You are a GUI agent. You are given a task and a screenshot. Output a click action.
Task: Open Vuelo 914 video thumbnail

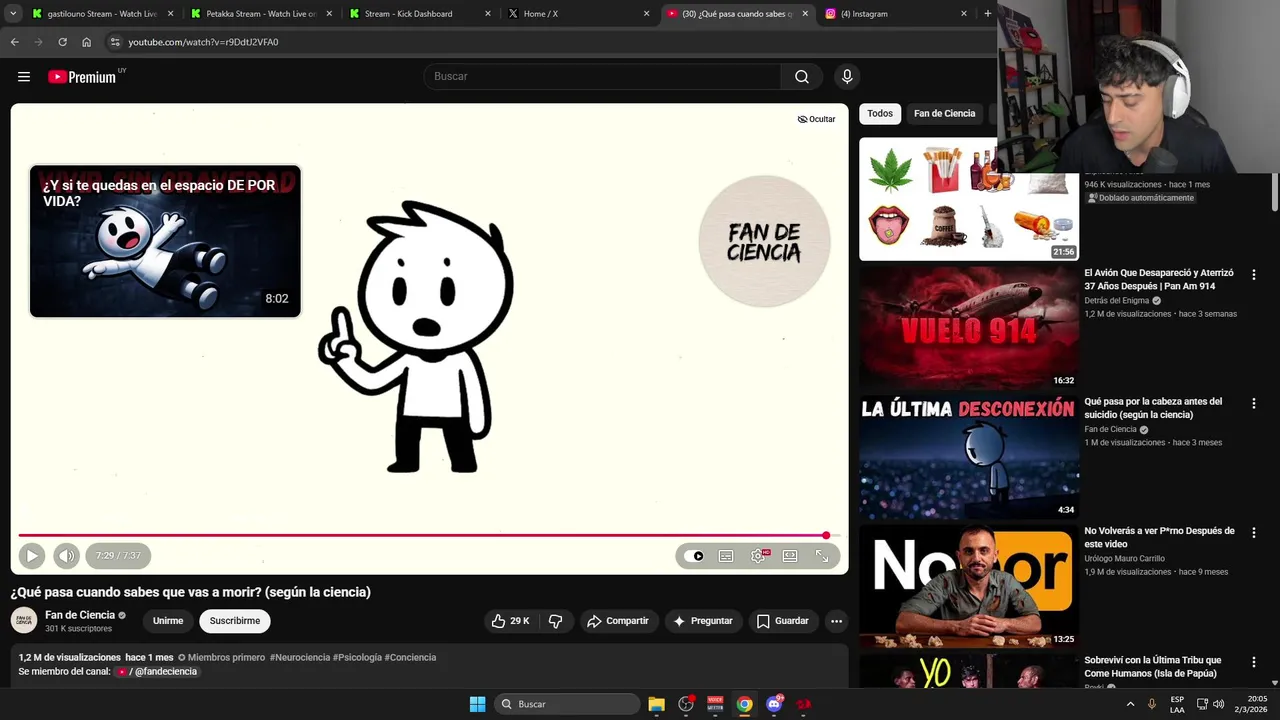(969, 327)
